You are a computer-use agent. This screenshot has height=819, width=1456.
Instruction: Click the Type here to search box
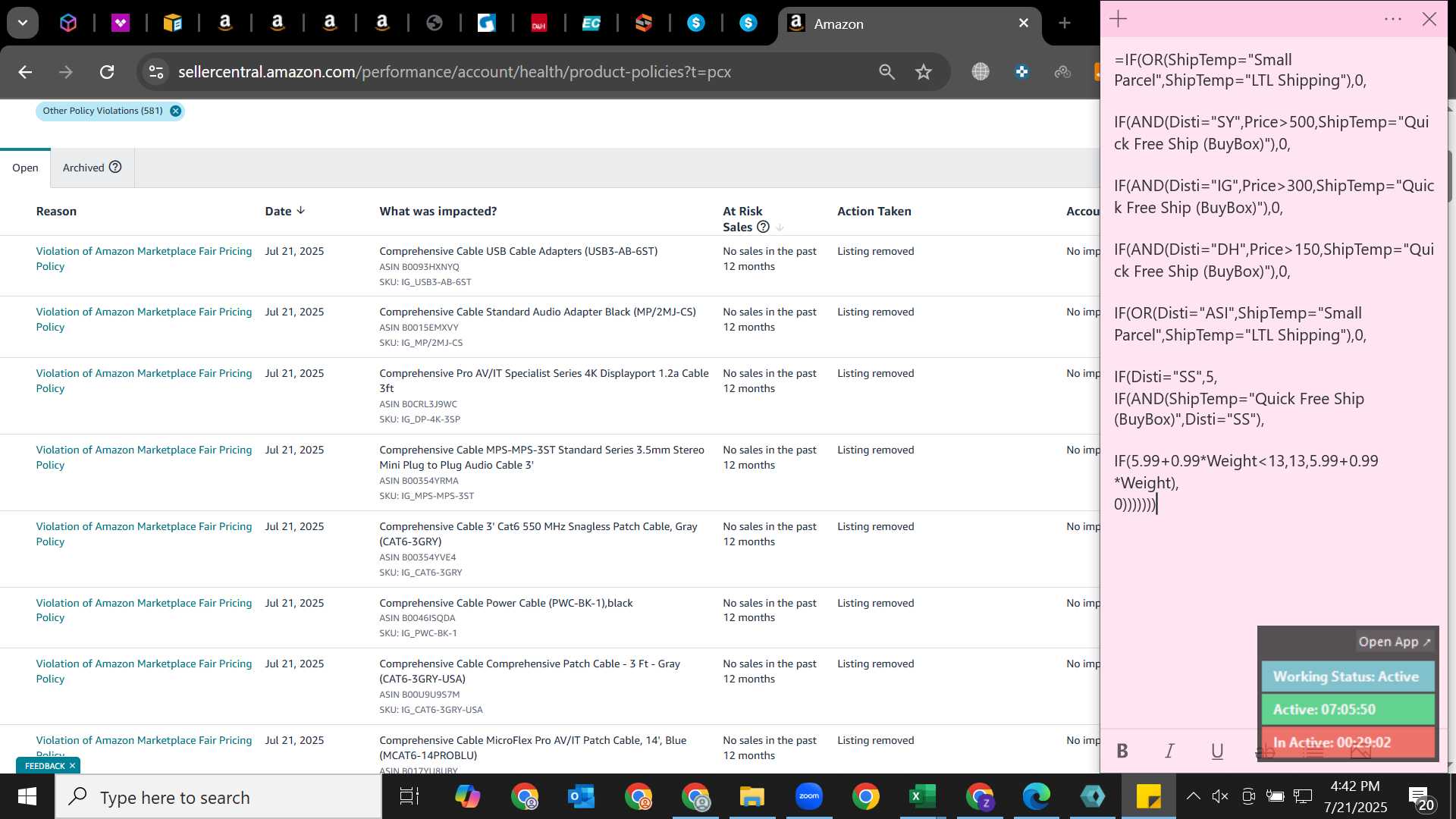coord(218,797)
